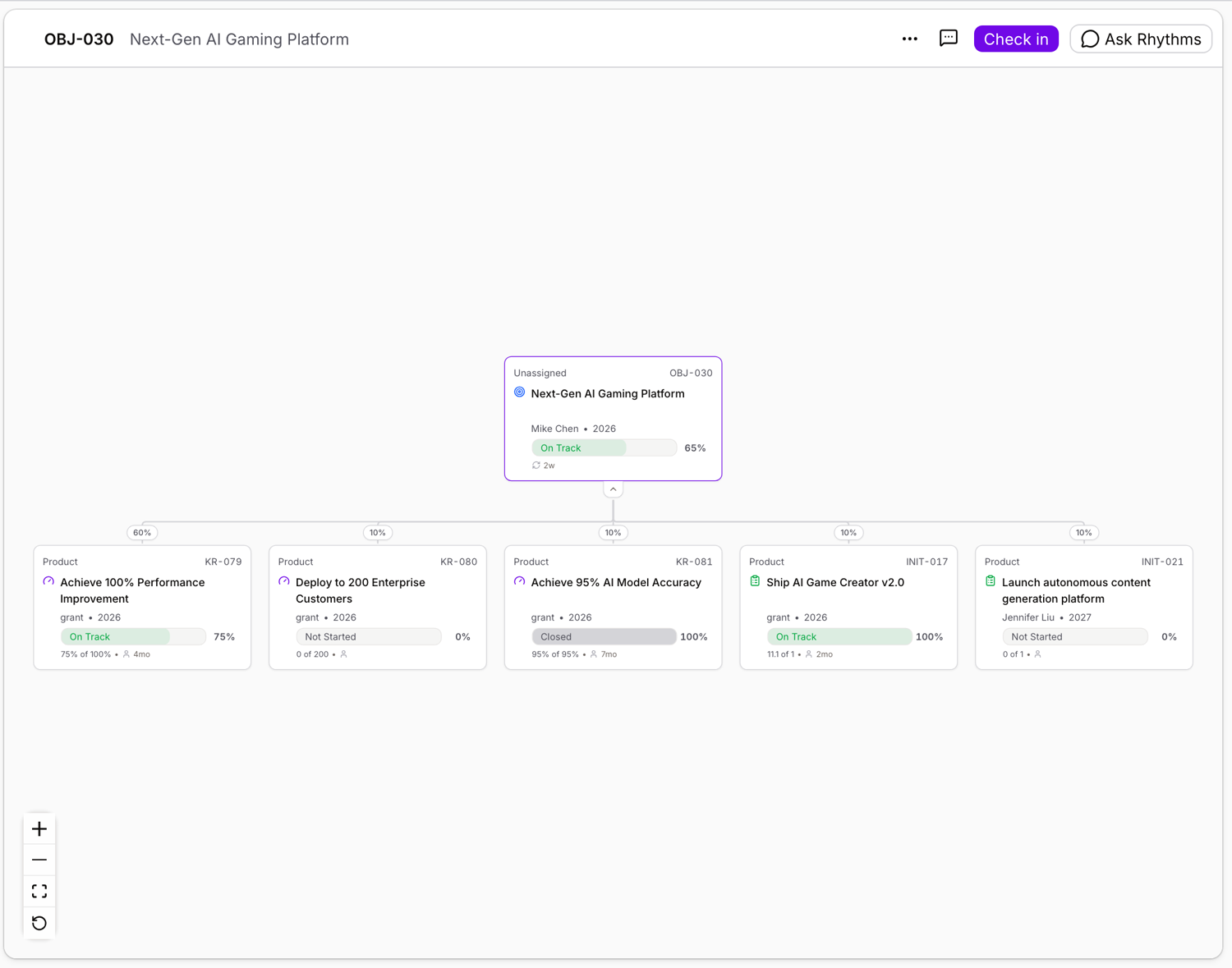1232x968 pixels.
Task: Zoom out with the minus icon
Action: tap(39, 860)
